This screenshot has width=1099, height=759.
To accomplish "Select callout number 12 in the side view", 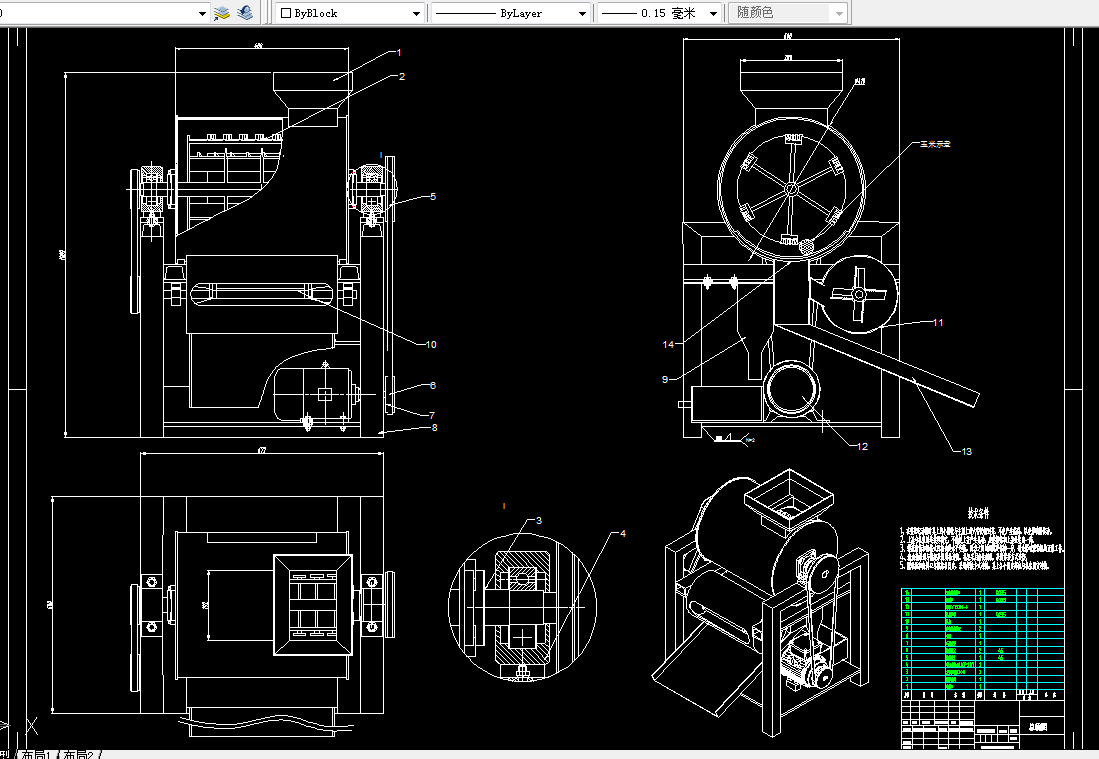I will 862,446.
